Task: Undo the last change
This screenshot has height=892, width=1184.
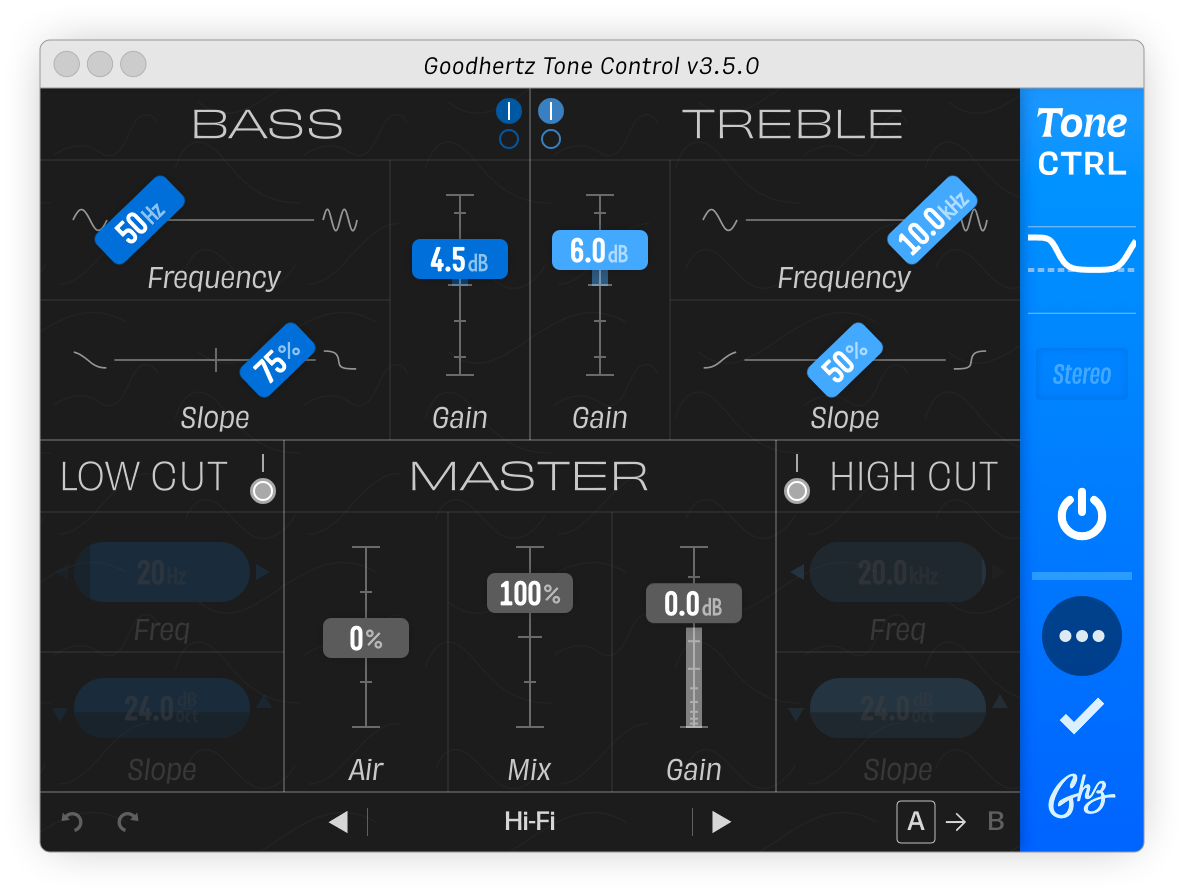Action: 72,821
